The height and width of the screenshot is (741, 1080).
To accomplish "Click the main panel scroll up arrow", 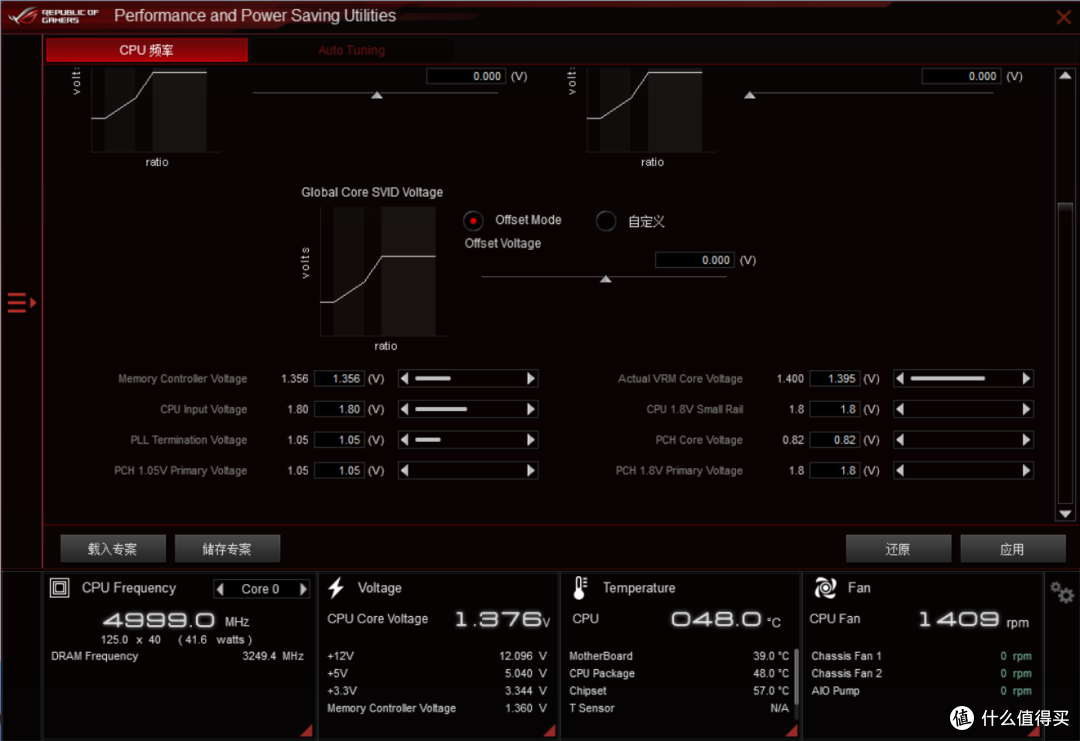I will (1065, 76).
